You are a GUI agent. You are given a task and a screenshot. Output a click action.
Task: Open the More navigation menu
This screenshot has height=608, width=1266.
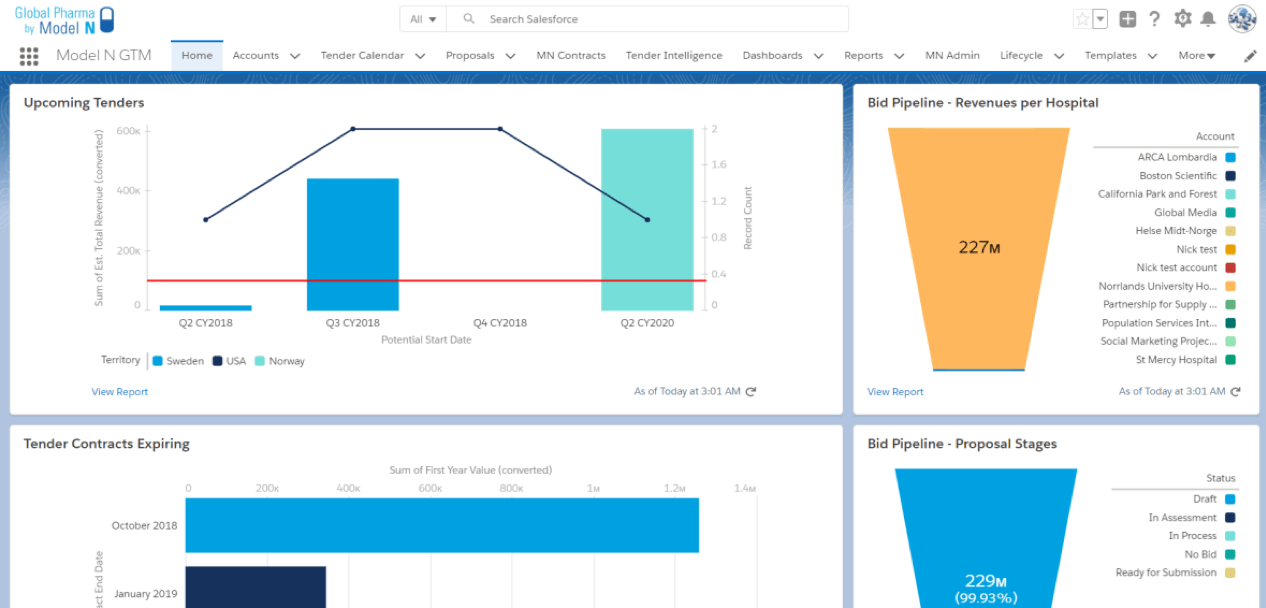pos(1197,56)
